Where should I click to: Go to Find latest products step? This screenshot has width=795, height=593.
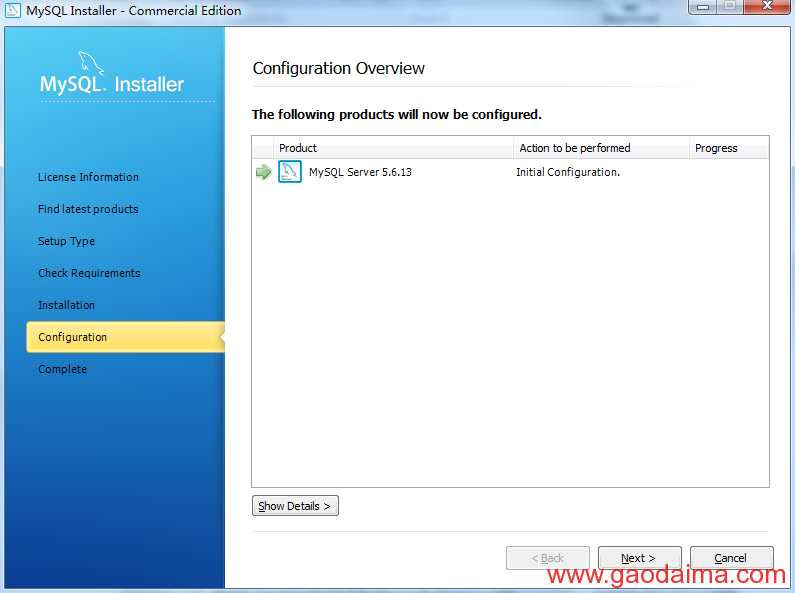point(88,209)
